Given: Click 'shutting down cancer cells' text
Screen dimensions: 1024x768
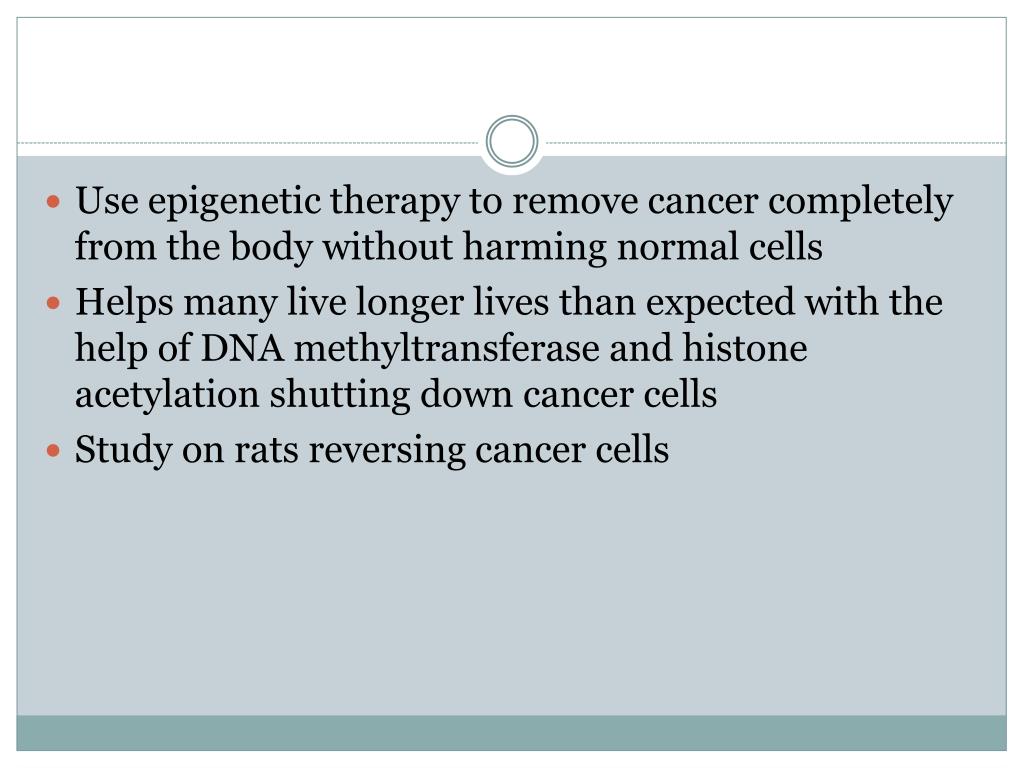Looking at the screenshot, I should click(493, 395).
